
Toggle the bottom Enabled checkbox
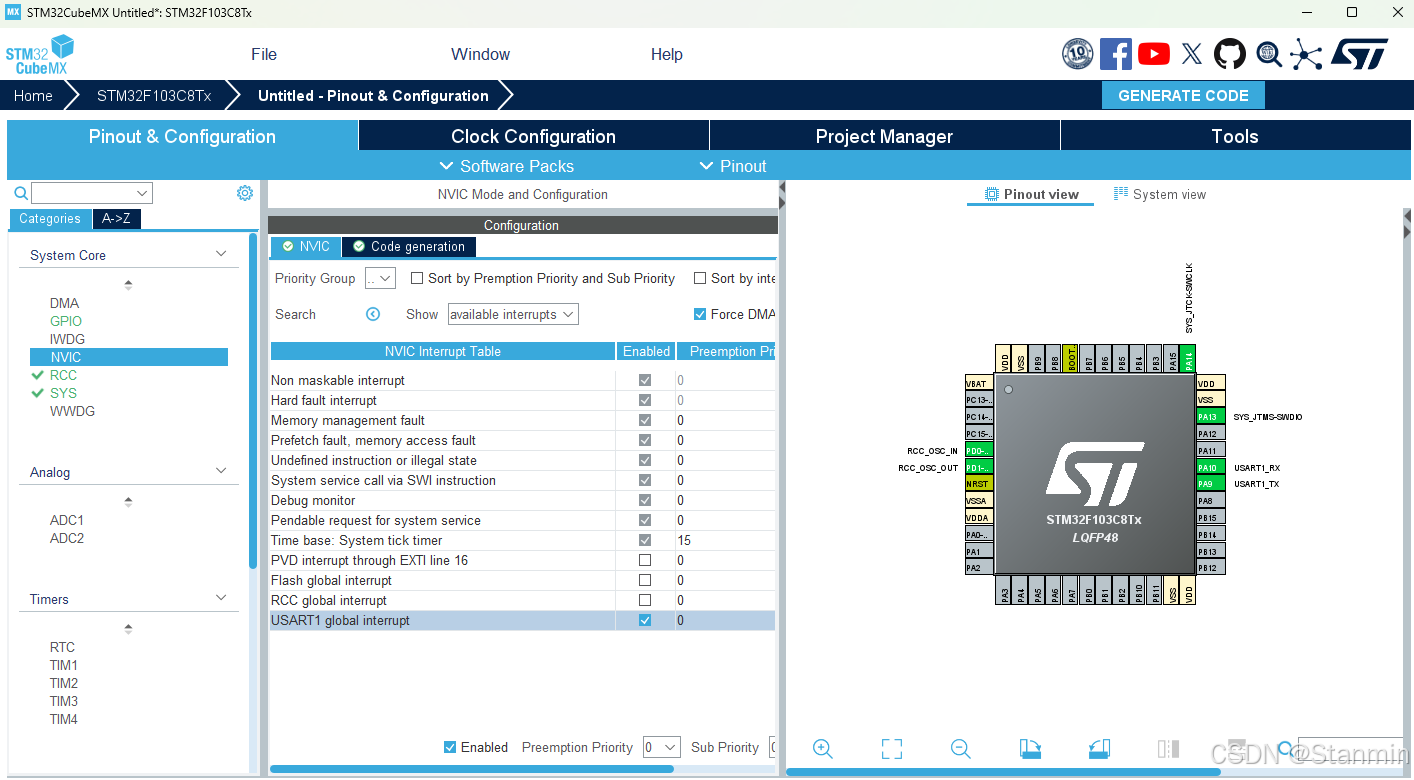click(450, 747)
